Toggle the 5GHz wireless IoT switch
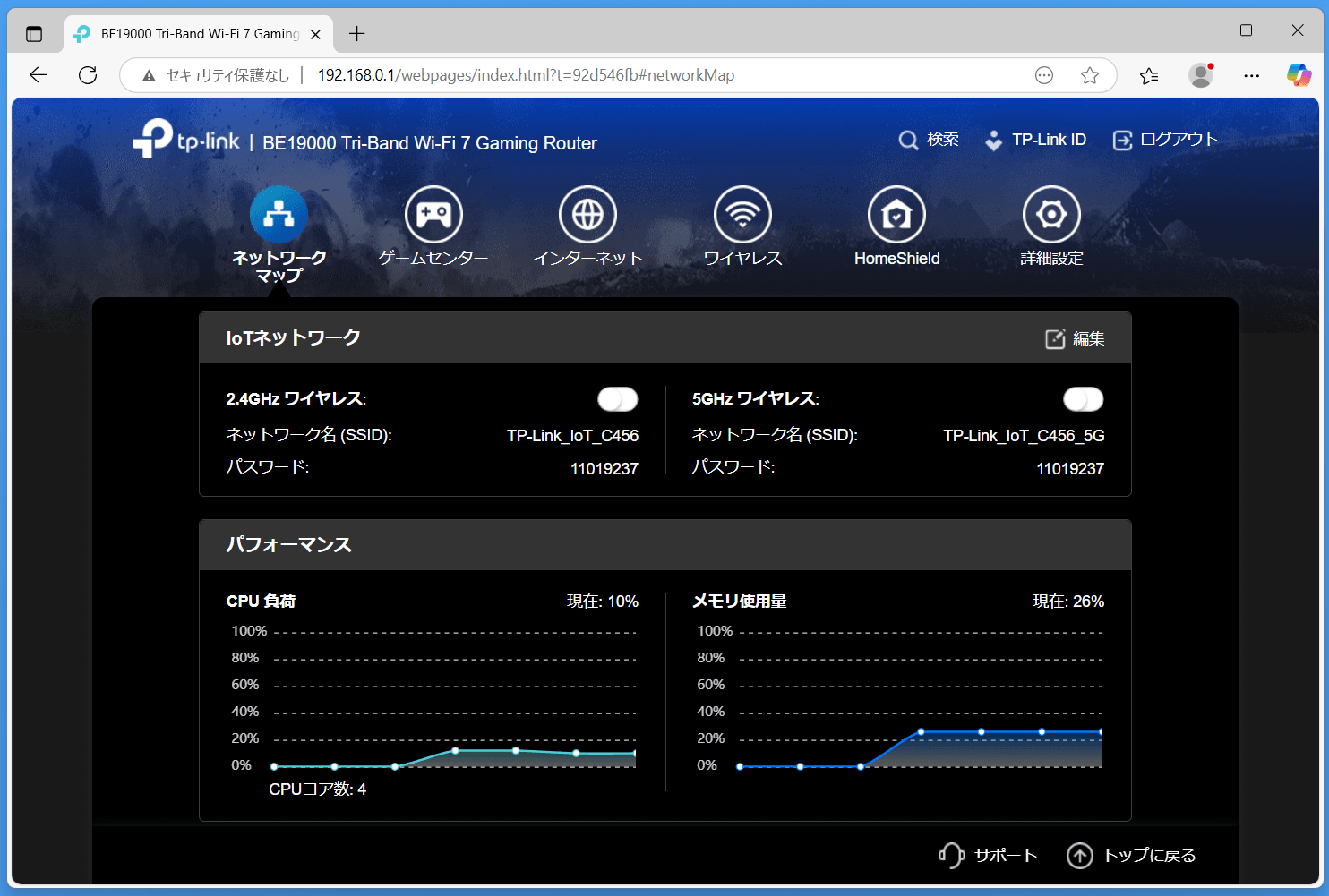The width and height of the screenshot is (1329, 896). [1084, 399]
